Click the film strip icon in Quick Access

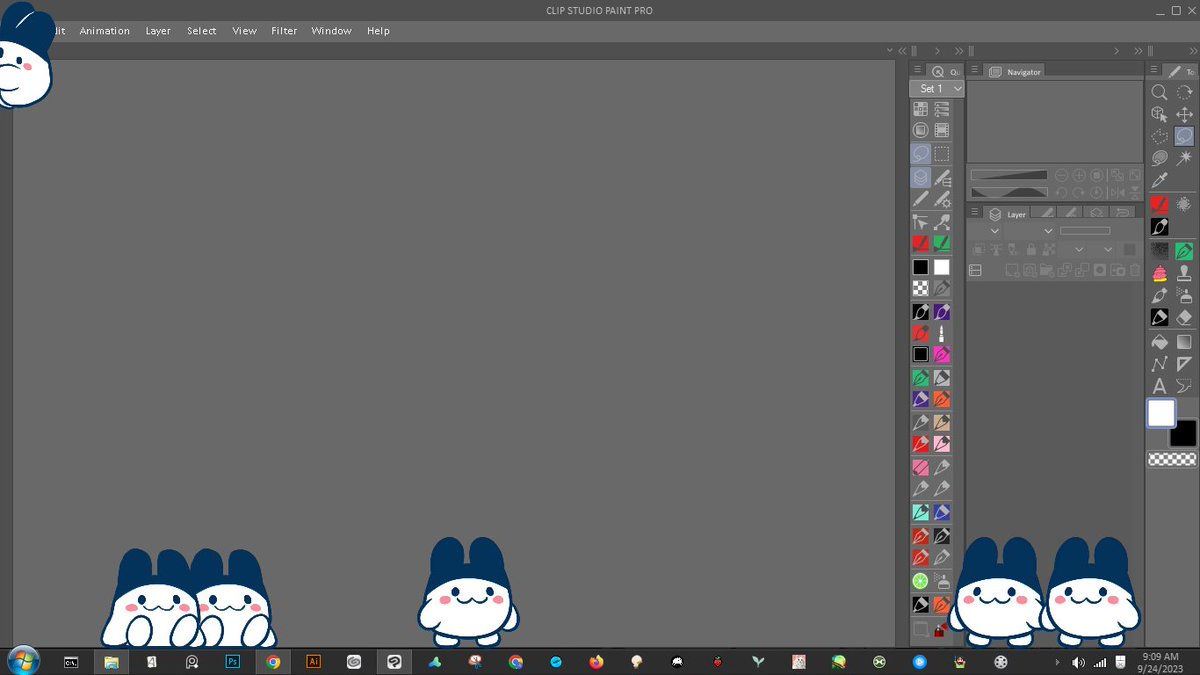(941, 130)
